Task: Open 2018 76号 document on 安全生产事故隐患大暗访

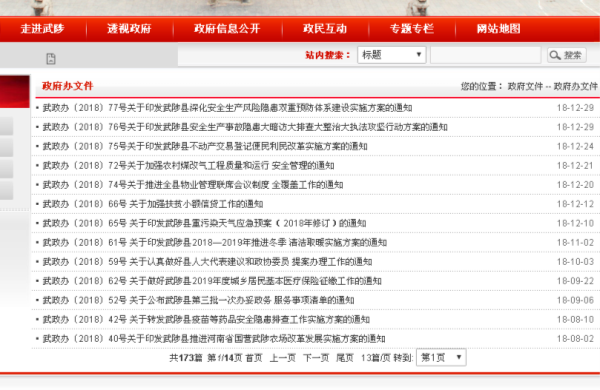Action: pyautogui.click(x=245, y=127)
